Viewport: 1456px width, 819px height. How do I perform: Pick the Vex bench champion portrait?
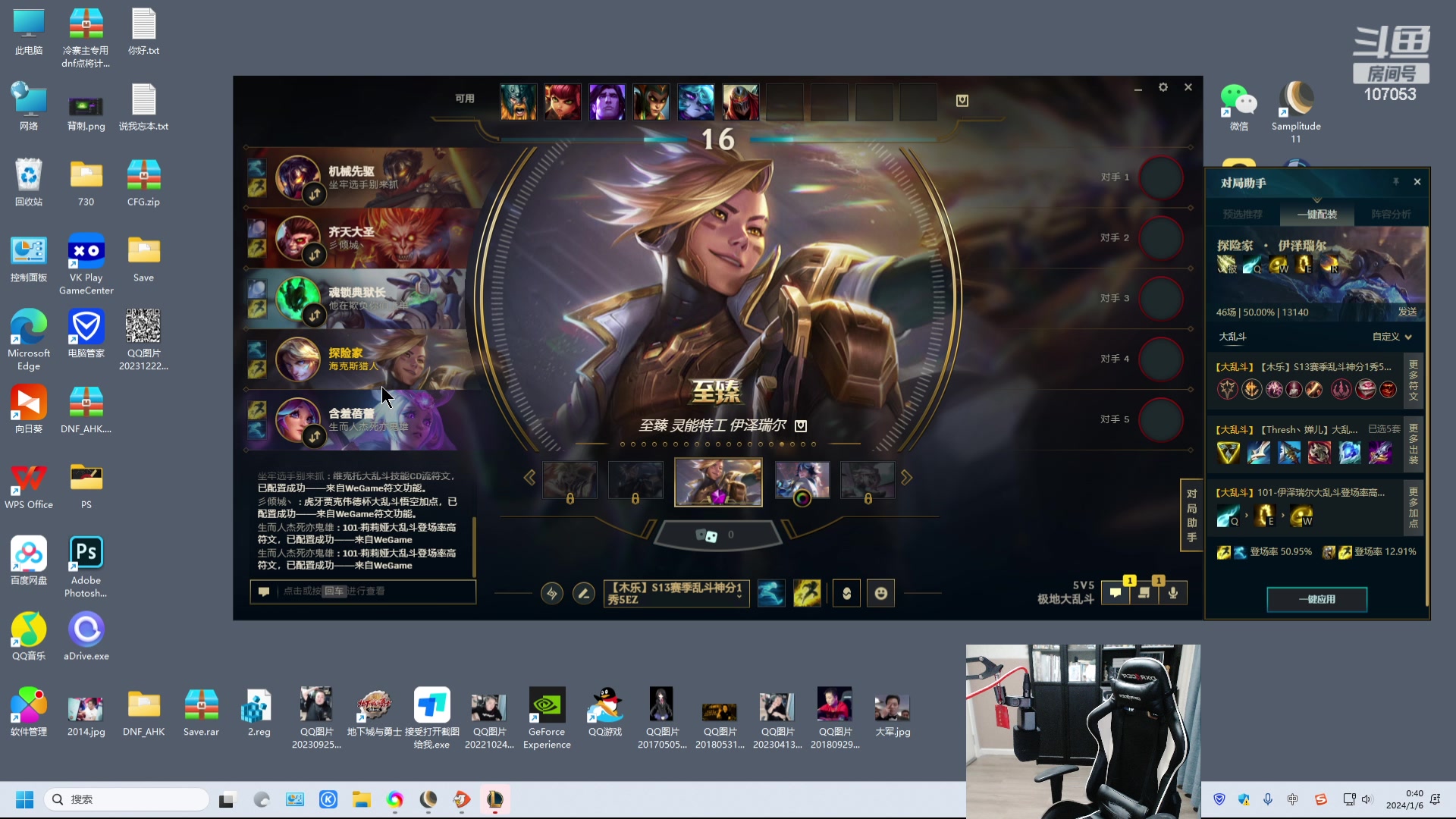pos(696,102)
